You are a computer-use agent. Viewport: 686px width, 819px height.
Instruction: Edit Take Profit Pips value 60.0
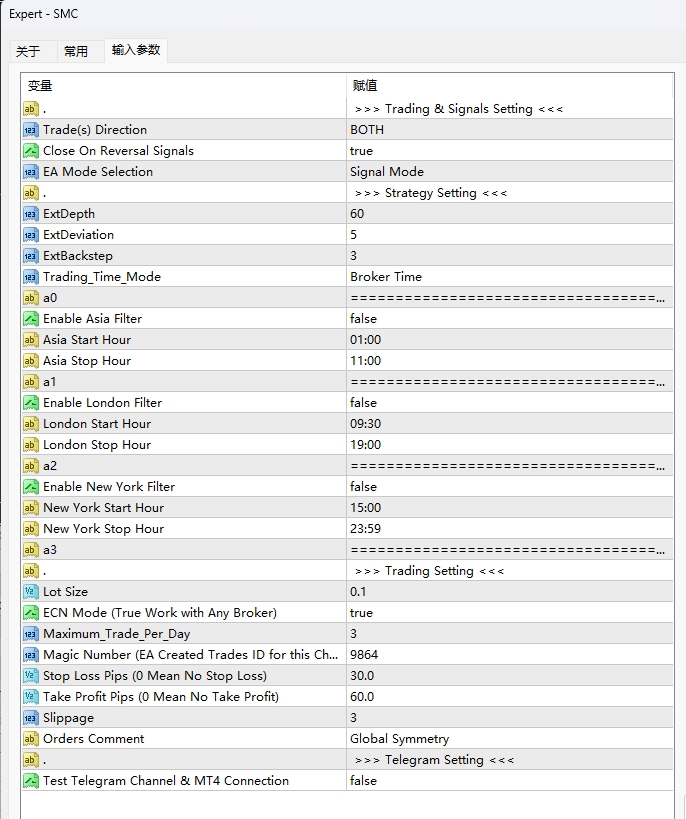coord(510,697)
